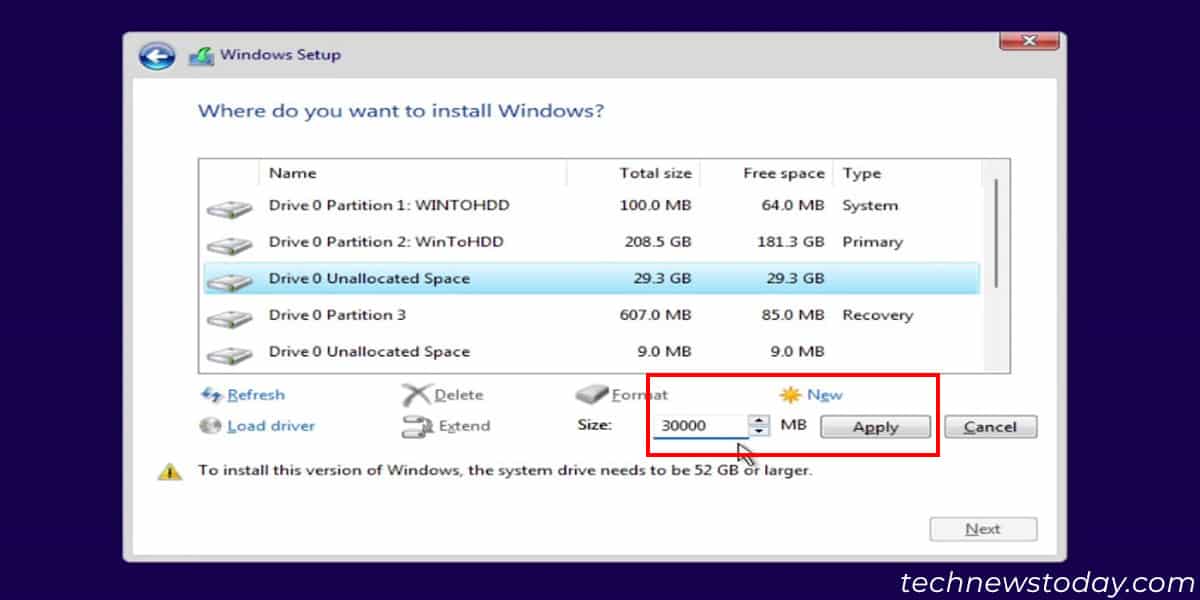
Task: Click the 181.3 GB free space cell
Action: 789,242
